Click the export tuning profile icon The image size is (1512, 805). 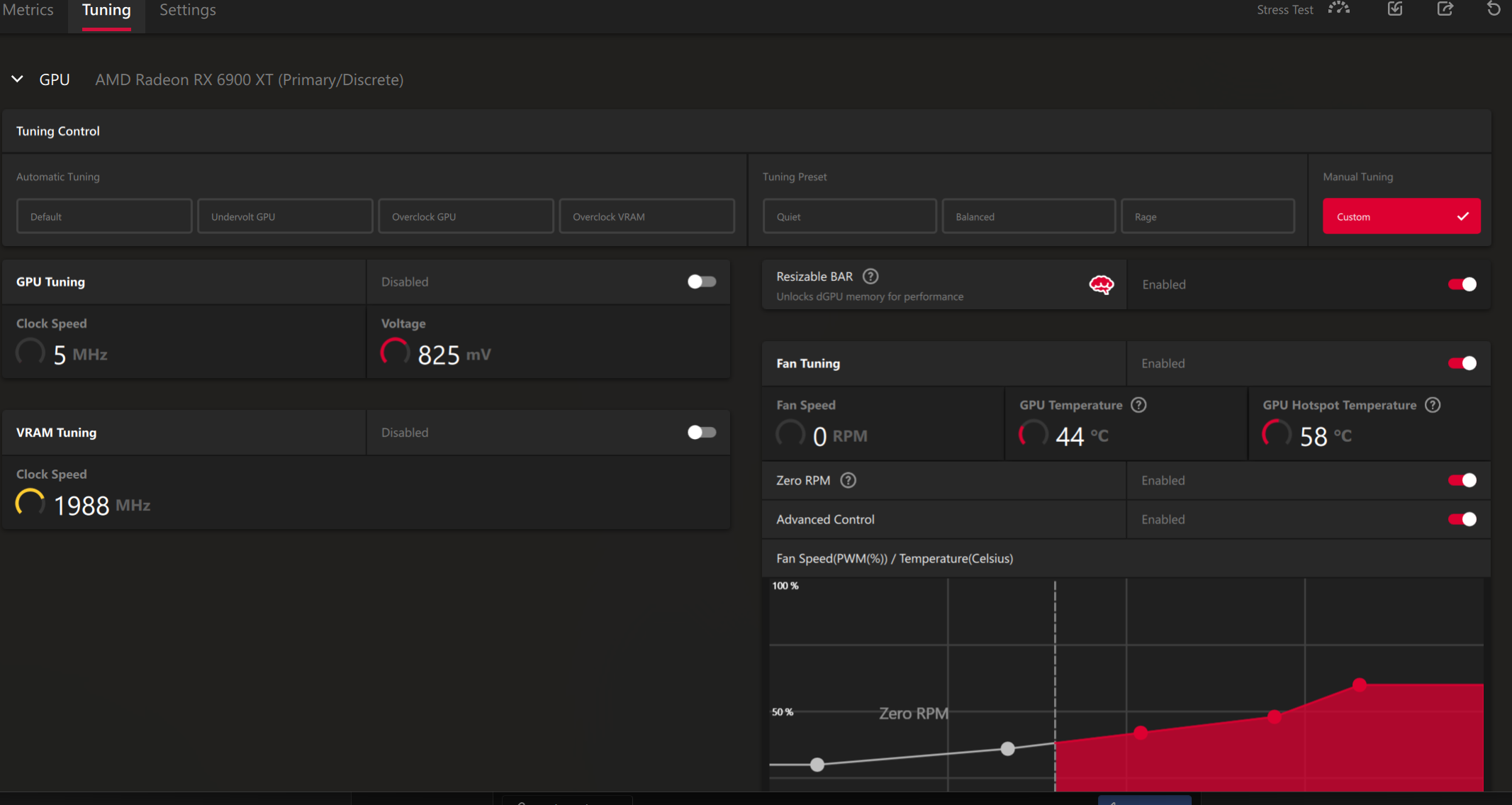click(x=1445, y=9)
